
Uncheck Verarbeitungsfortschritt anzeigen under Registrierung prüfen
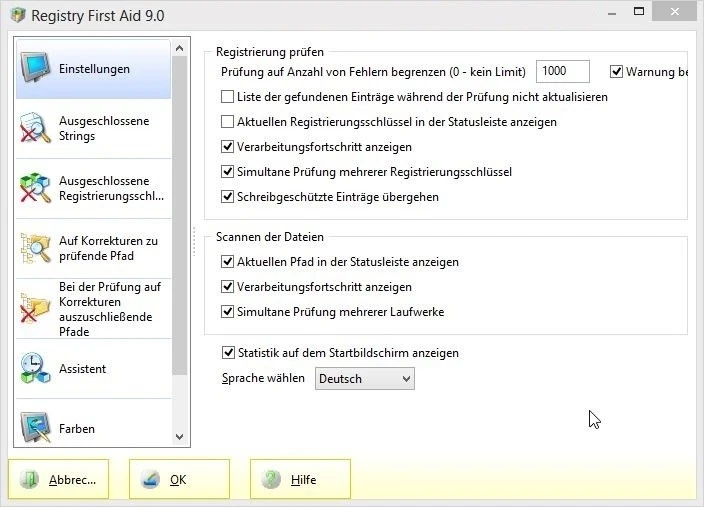click(x=227, y=146)
